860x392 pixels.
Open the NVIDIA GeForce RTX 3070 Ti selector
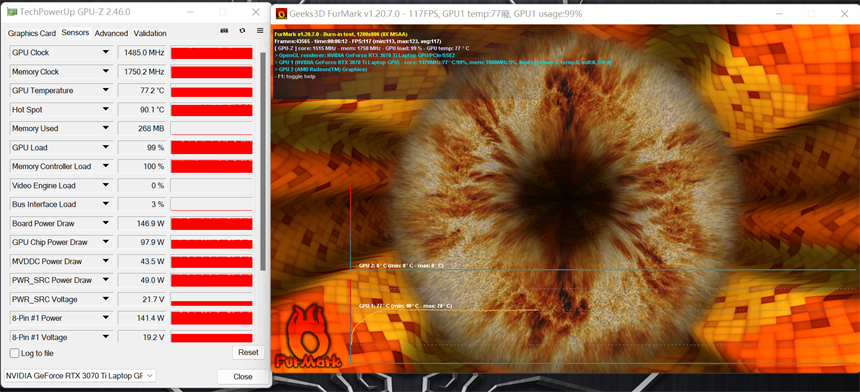[80, 376]
